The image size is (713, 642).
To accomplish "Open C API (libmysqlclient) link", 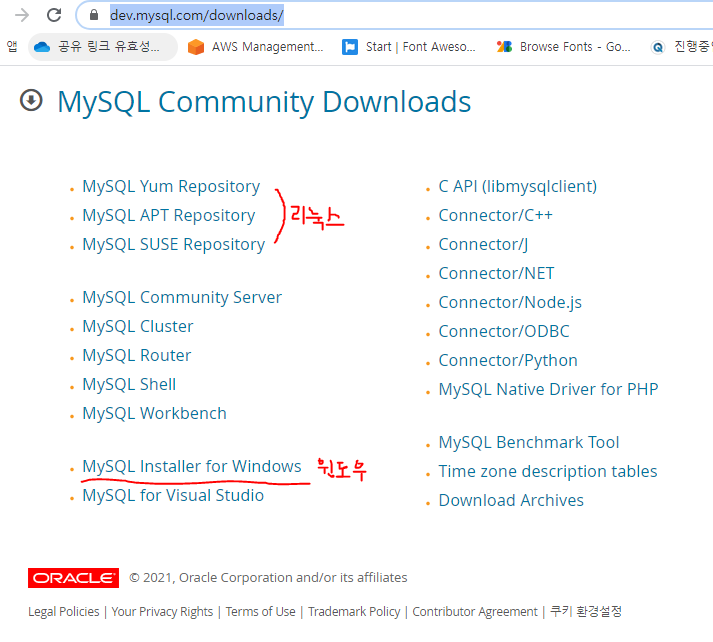I will pos(517,187).
